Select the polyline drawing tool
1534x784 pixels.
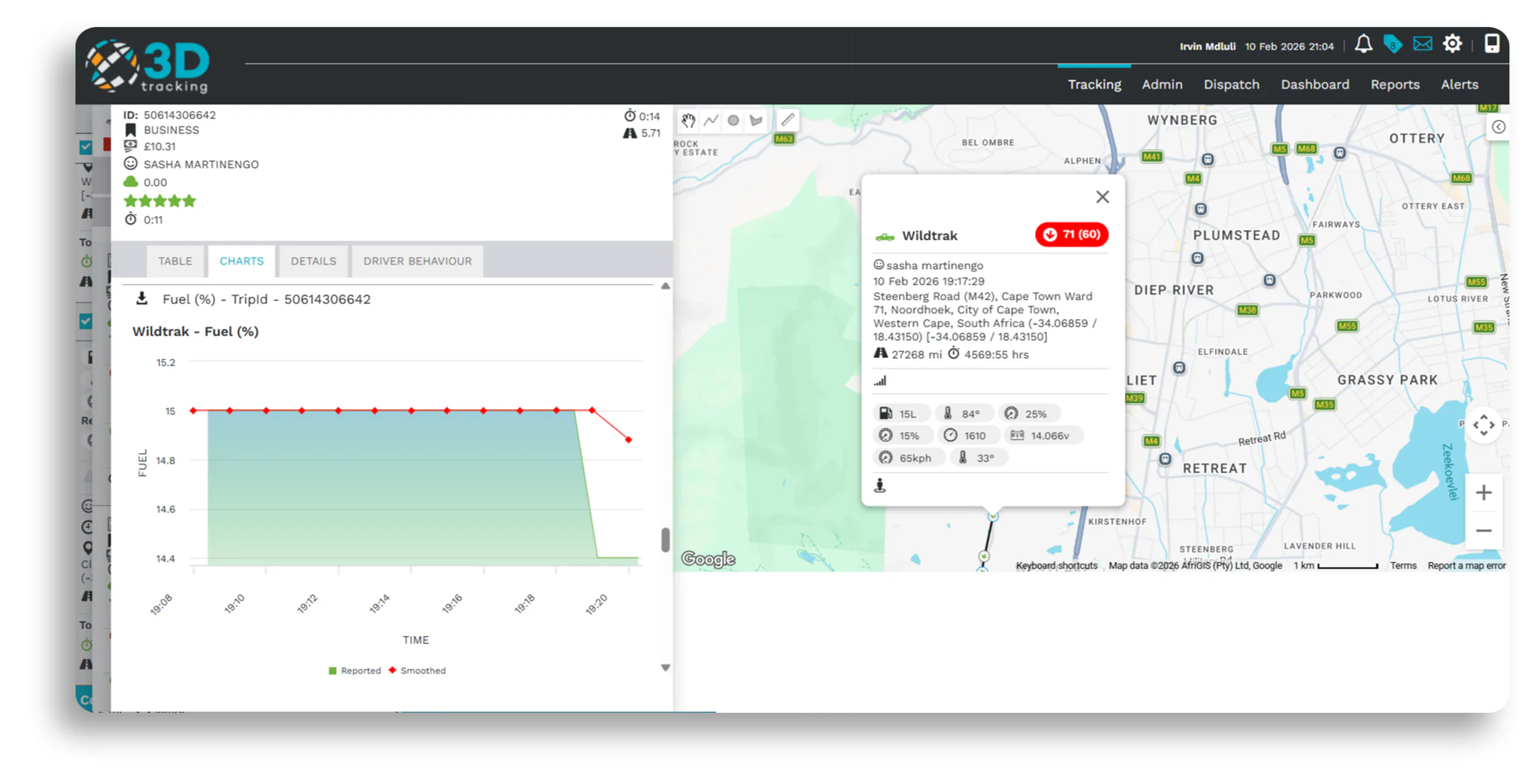[711, 120]
